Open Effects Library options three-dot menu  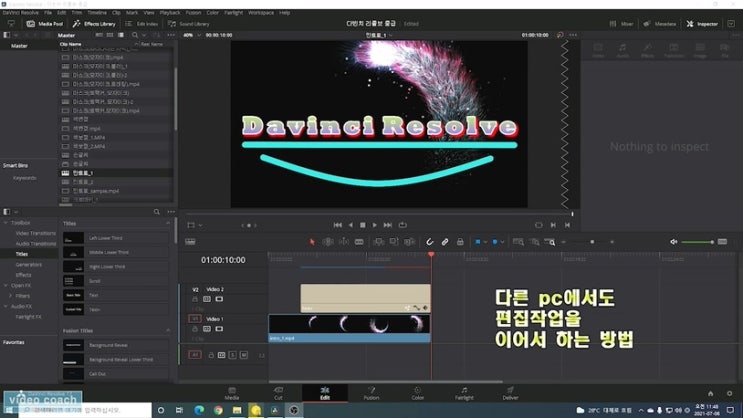[171, 212]
